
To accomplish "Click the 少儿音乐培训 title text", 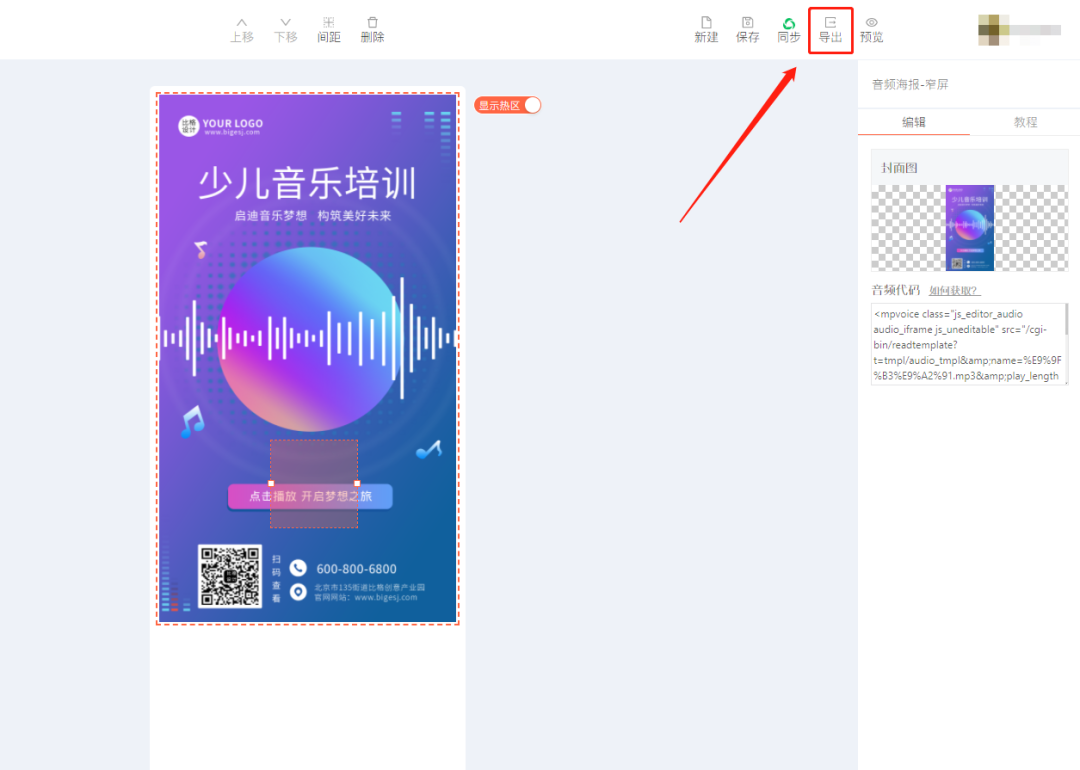I will [307, 183].
